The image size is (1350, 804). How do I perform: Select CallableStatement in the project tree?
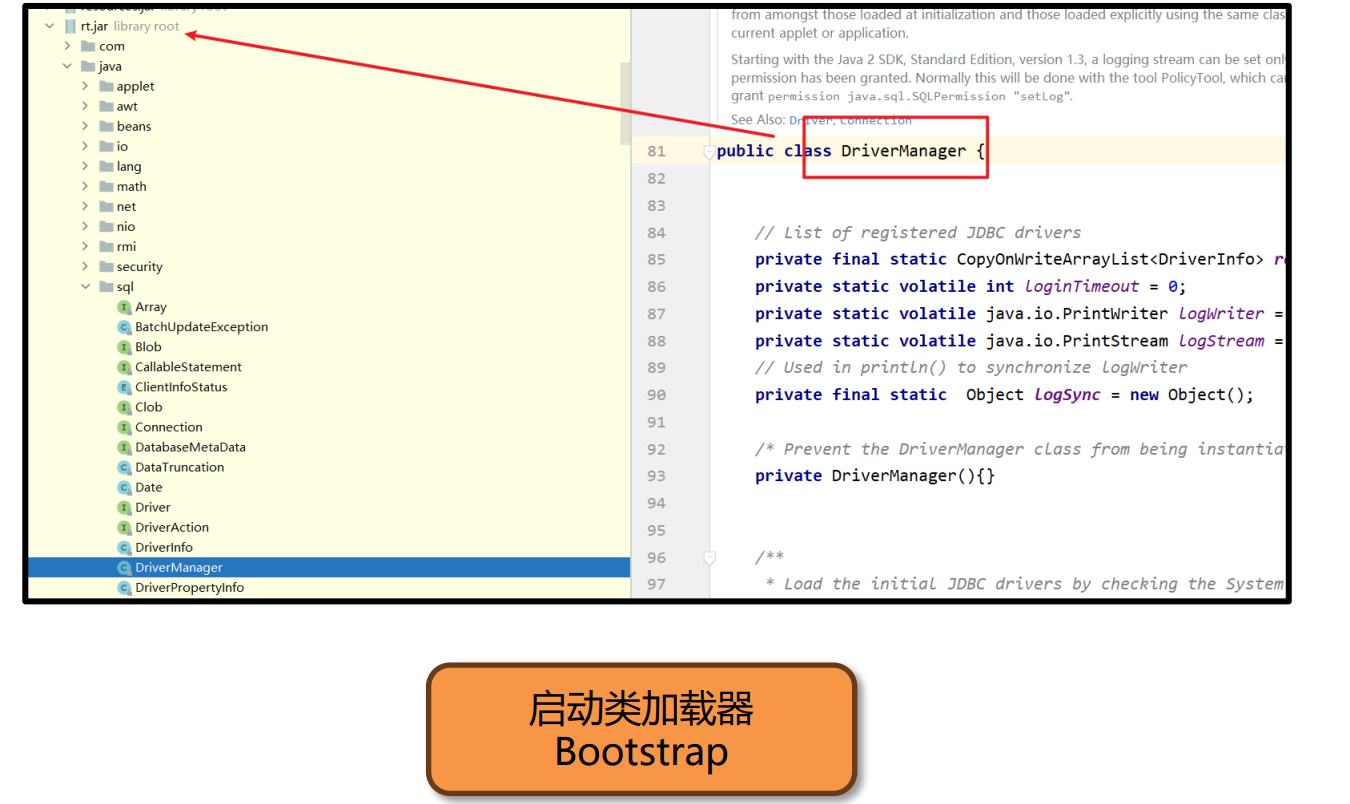point(189,367)
